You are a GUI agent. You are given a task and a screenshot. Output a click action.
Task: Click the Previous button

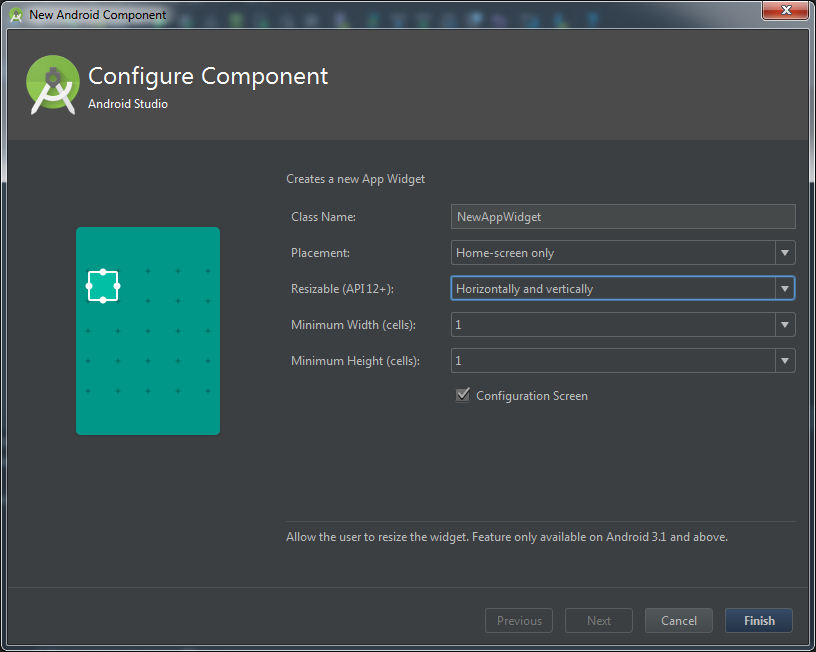click(519, 621)
